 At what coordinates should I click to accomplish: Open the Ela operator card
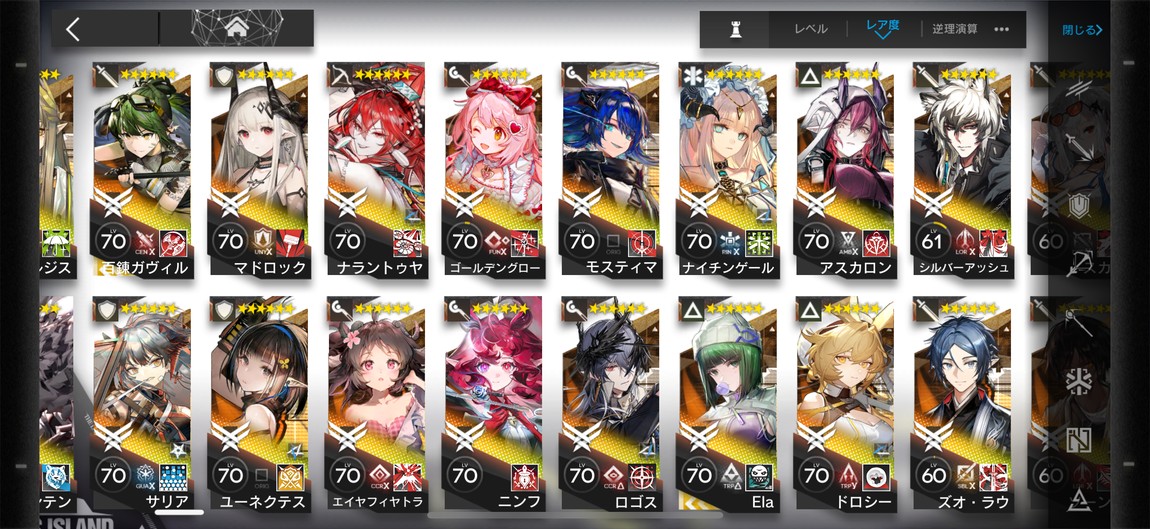[x=728, y=404]
